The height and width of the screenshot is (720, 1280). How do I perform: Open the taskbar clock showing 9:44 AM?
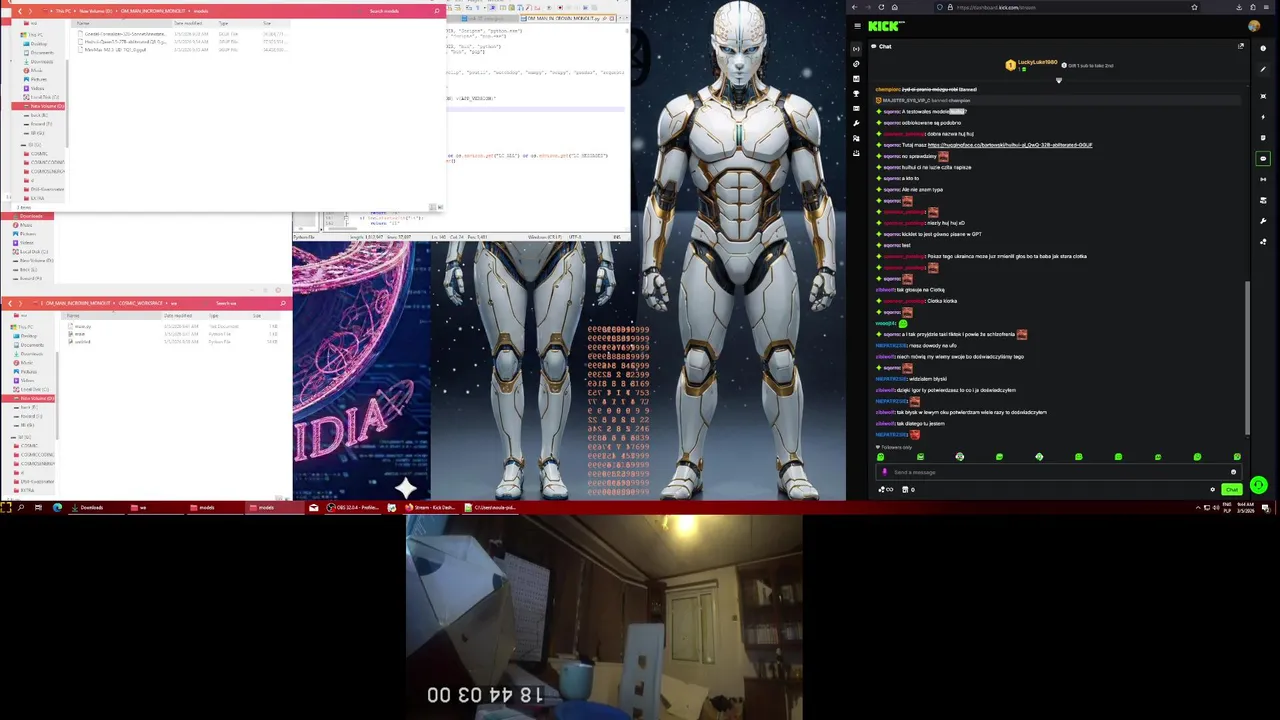click(x=1245, y=508)
